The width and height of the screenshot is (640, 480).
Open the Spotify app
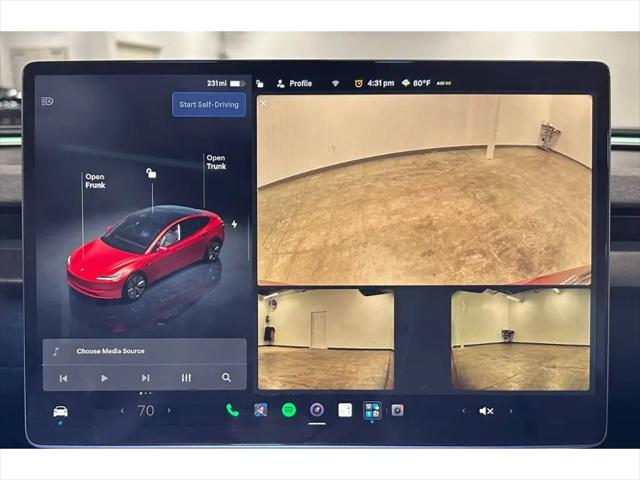289,410
